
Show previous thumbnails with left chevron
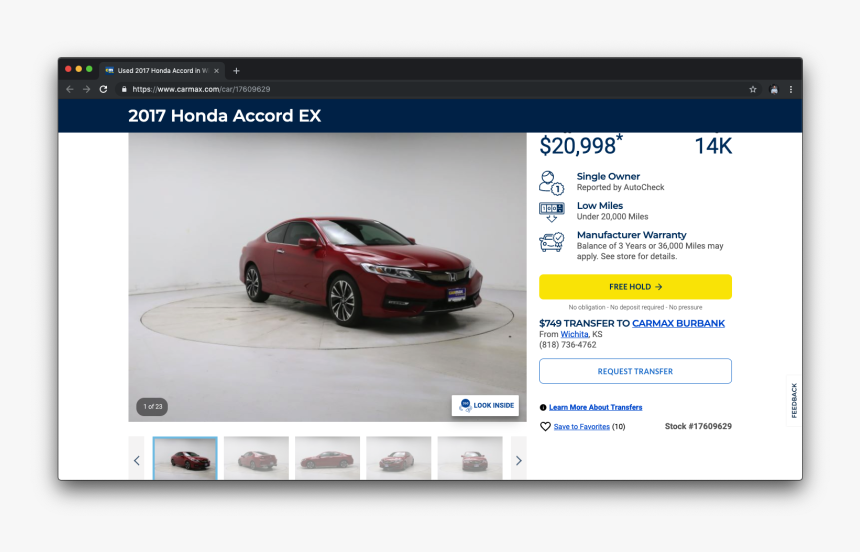coord(137,460)
